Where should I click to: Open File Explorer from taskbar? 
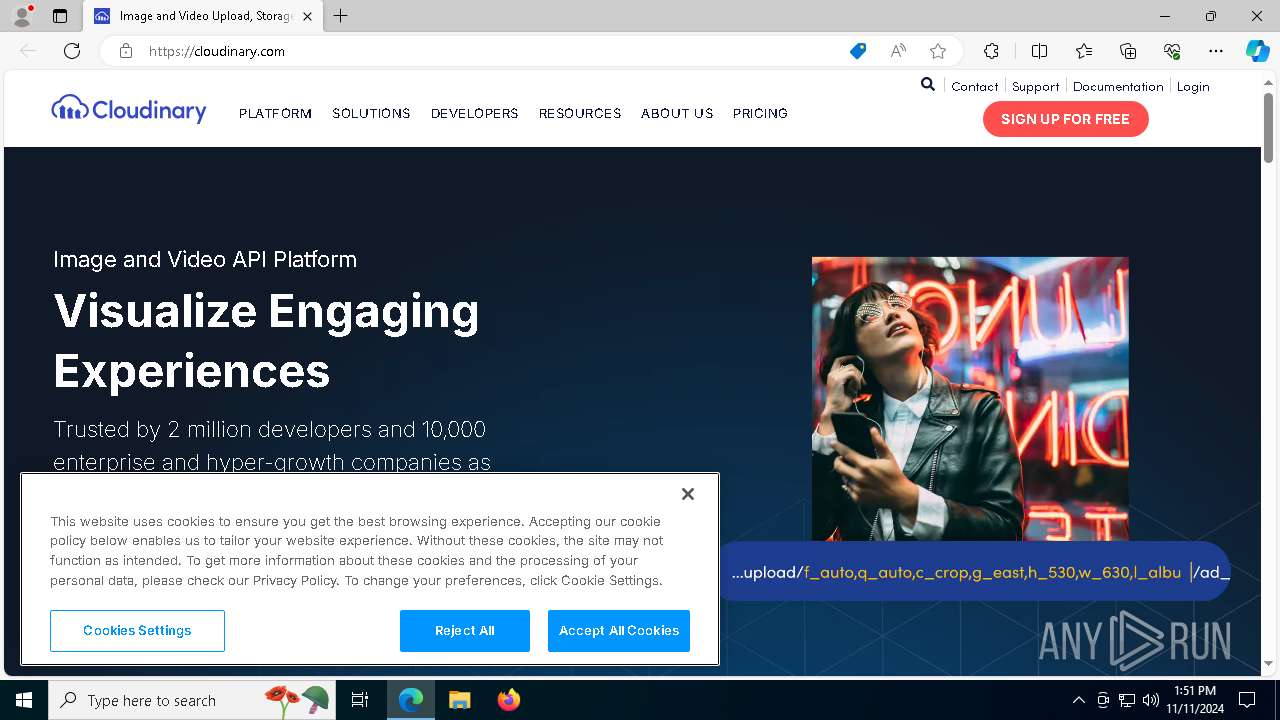[459, 700]
